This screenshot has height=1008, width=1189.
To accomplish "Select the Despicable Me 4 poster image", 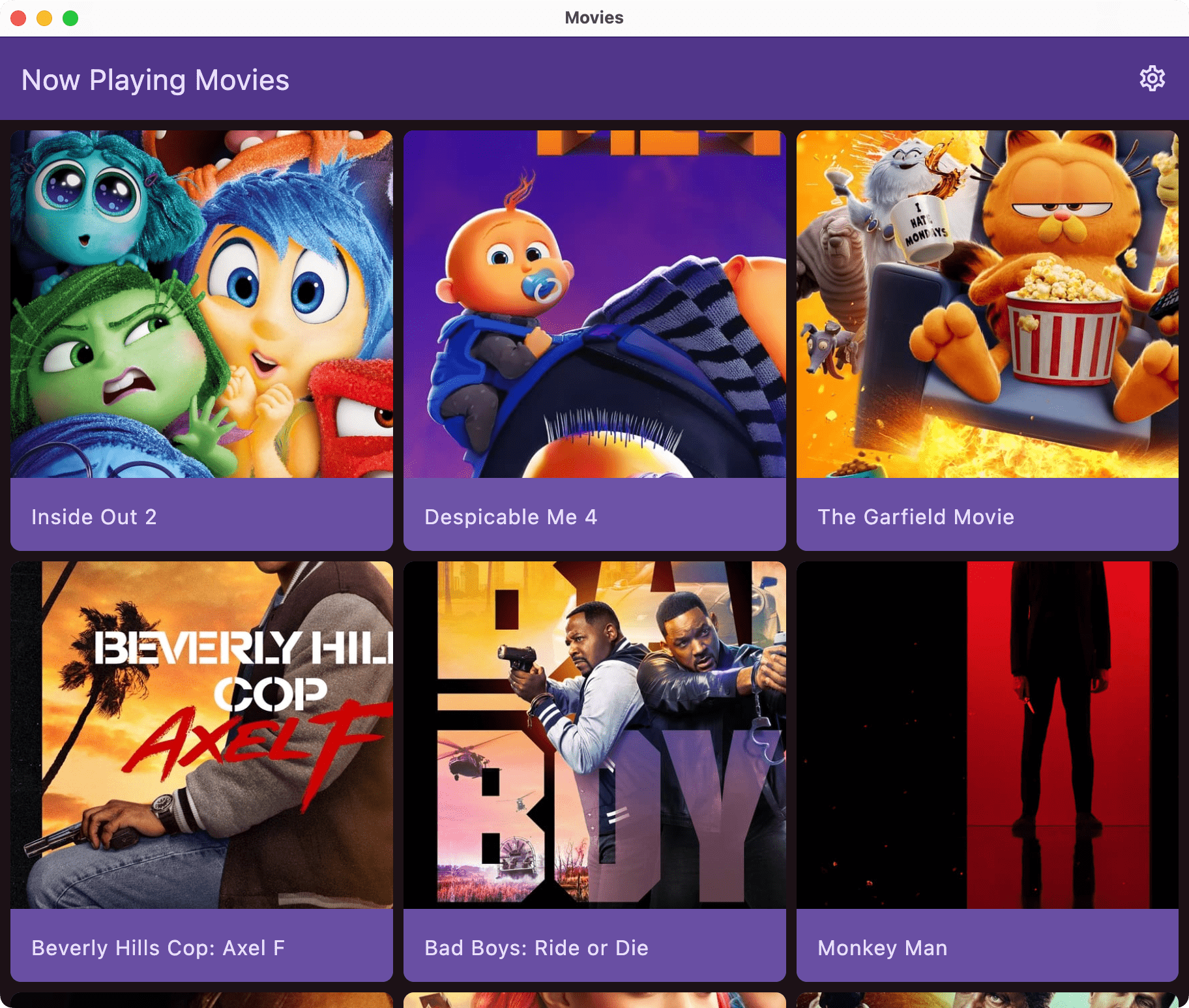I will coord(594,304).
